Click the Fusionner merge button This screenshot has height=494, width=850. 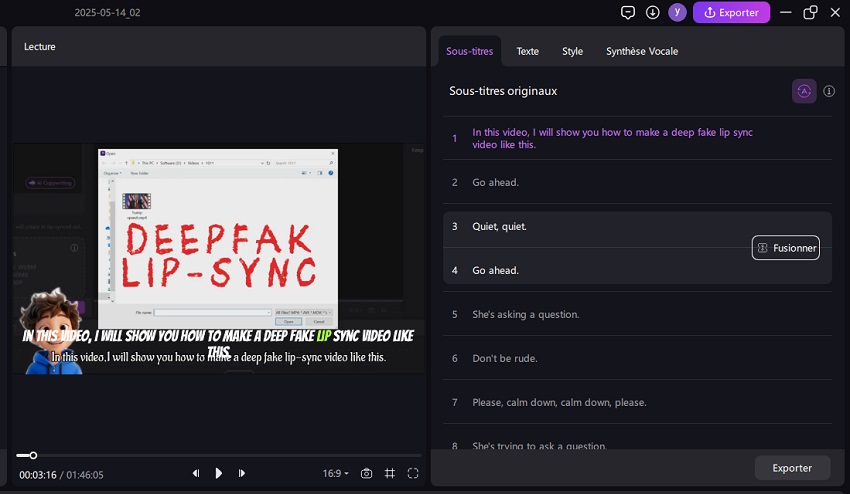pyautogui.click(x=786, y=248)
